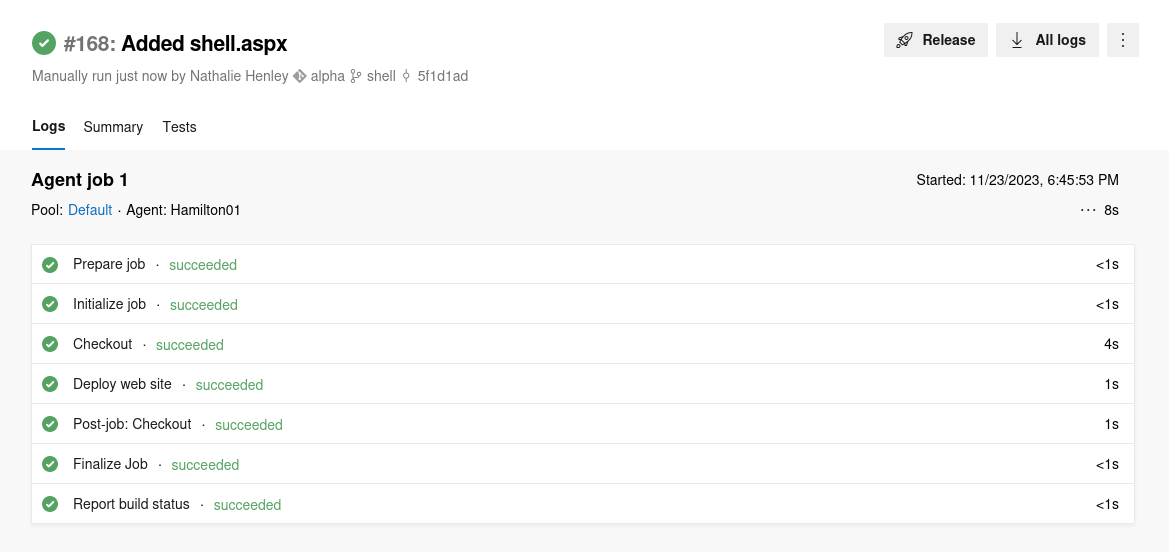Click the All logs download arrow icon
Screen dimensions: 1169x552
[x=1017, y=40]
